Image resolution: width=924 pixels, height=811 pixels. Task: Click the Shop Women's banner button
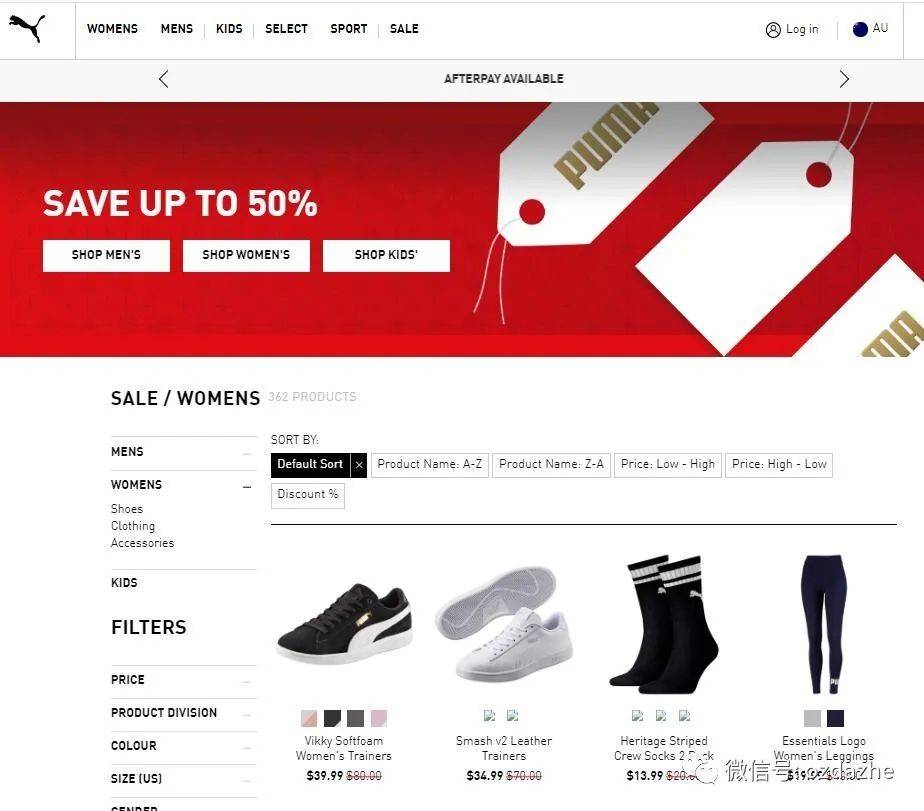click(x=246, y=255)
